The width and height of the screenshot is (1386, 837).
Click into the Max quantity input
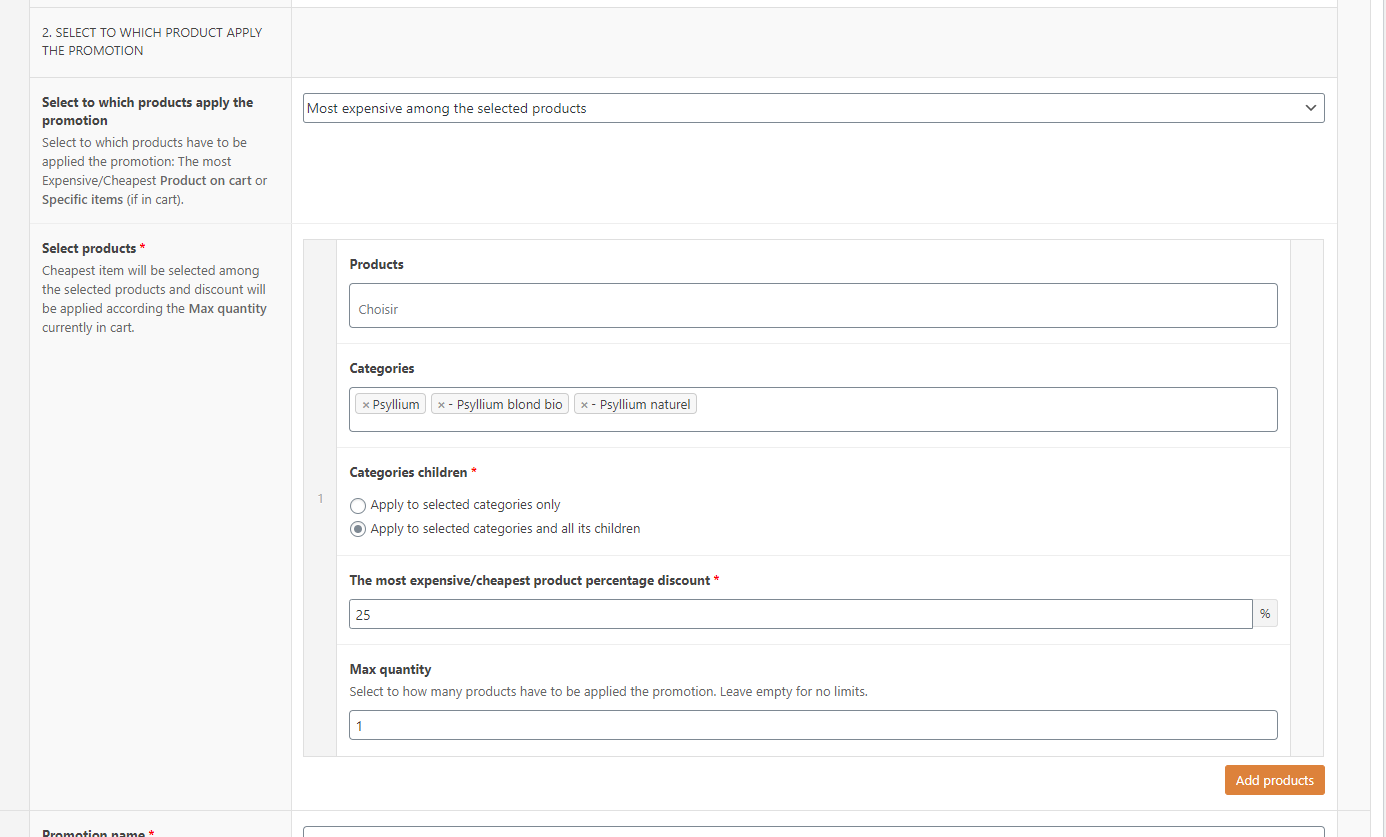tap(813, 725)
